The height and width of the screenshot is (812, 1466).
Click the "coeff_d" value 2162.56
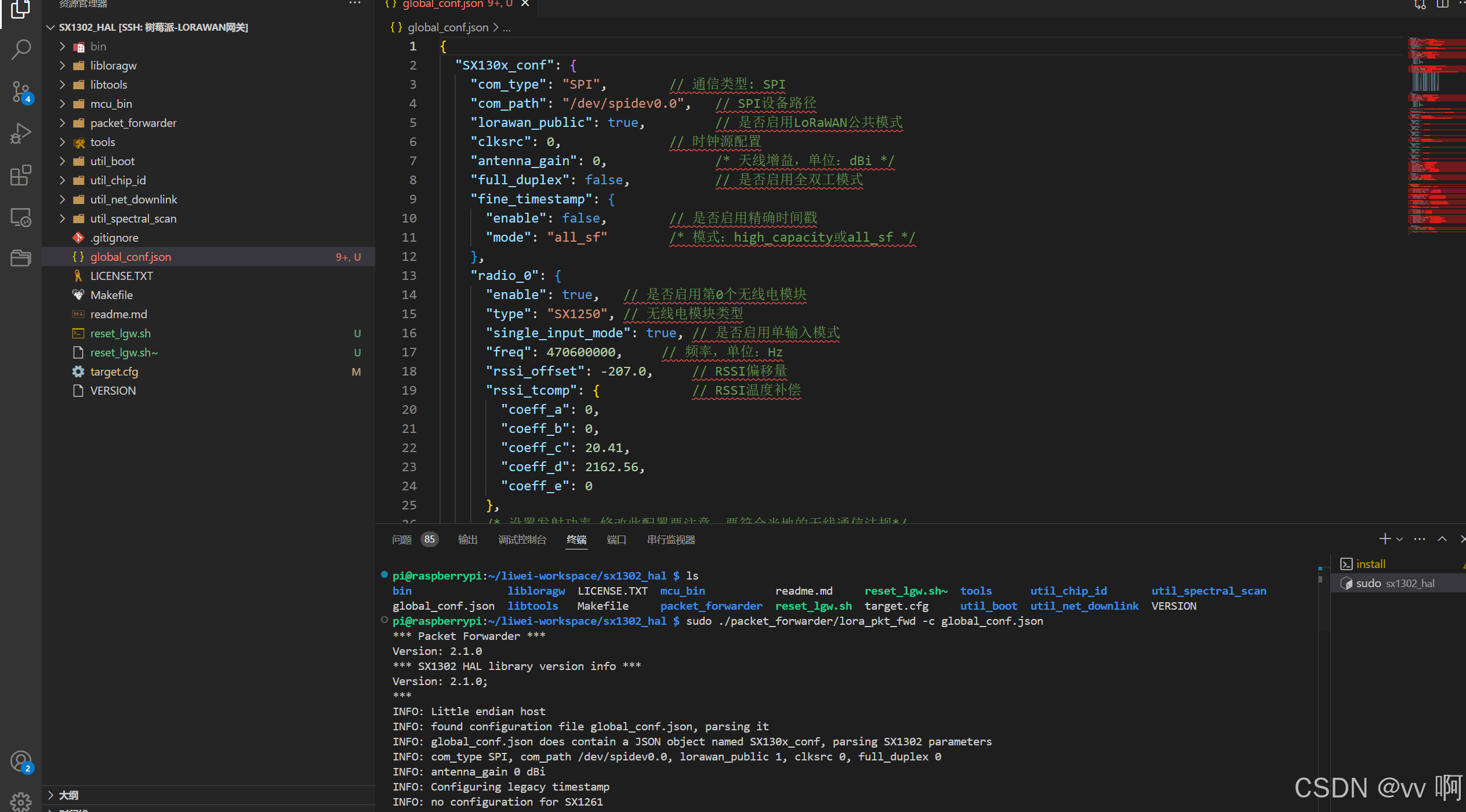pyautogui.click(x=611, y=467)
